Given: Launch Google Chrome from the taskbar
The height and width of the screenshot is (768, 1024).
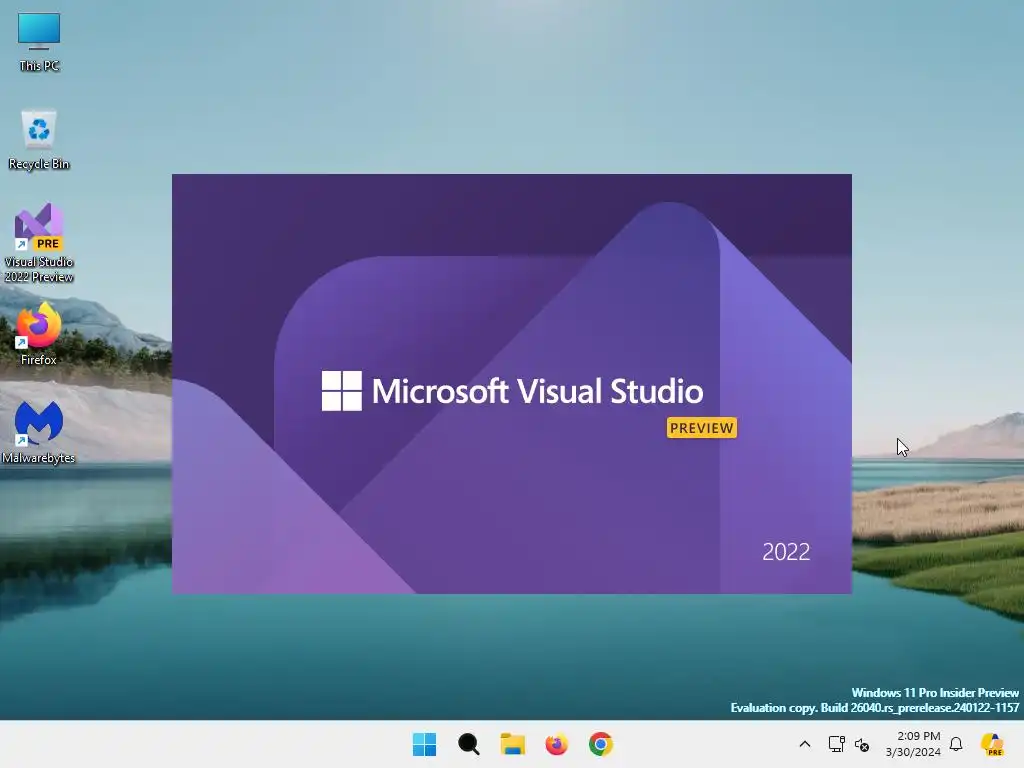Looking at the screenshot, I should pyautogui.click(x=601, y=744).
